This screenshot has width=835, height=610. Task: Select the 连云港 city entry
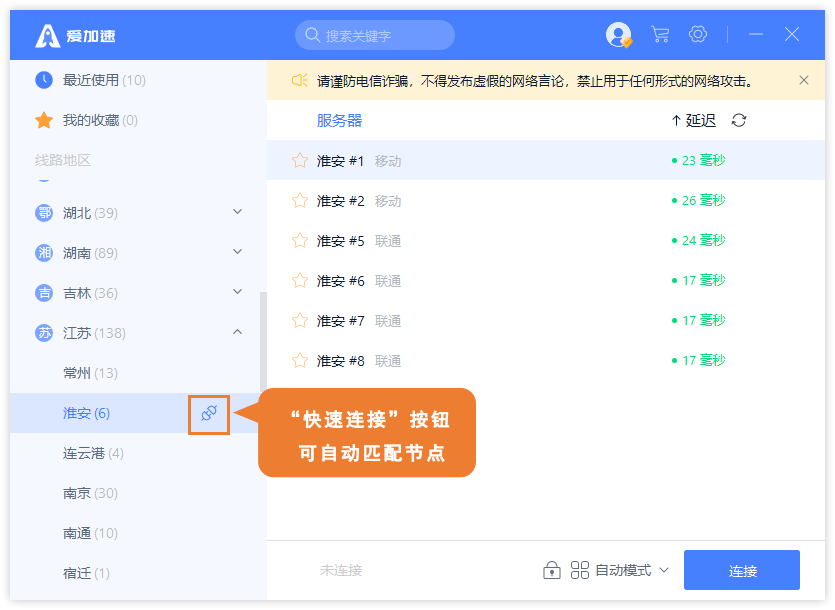pos(93,453)
